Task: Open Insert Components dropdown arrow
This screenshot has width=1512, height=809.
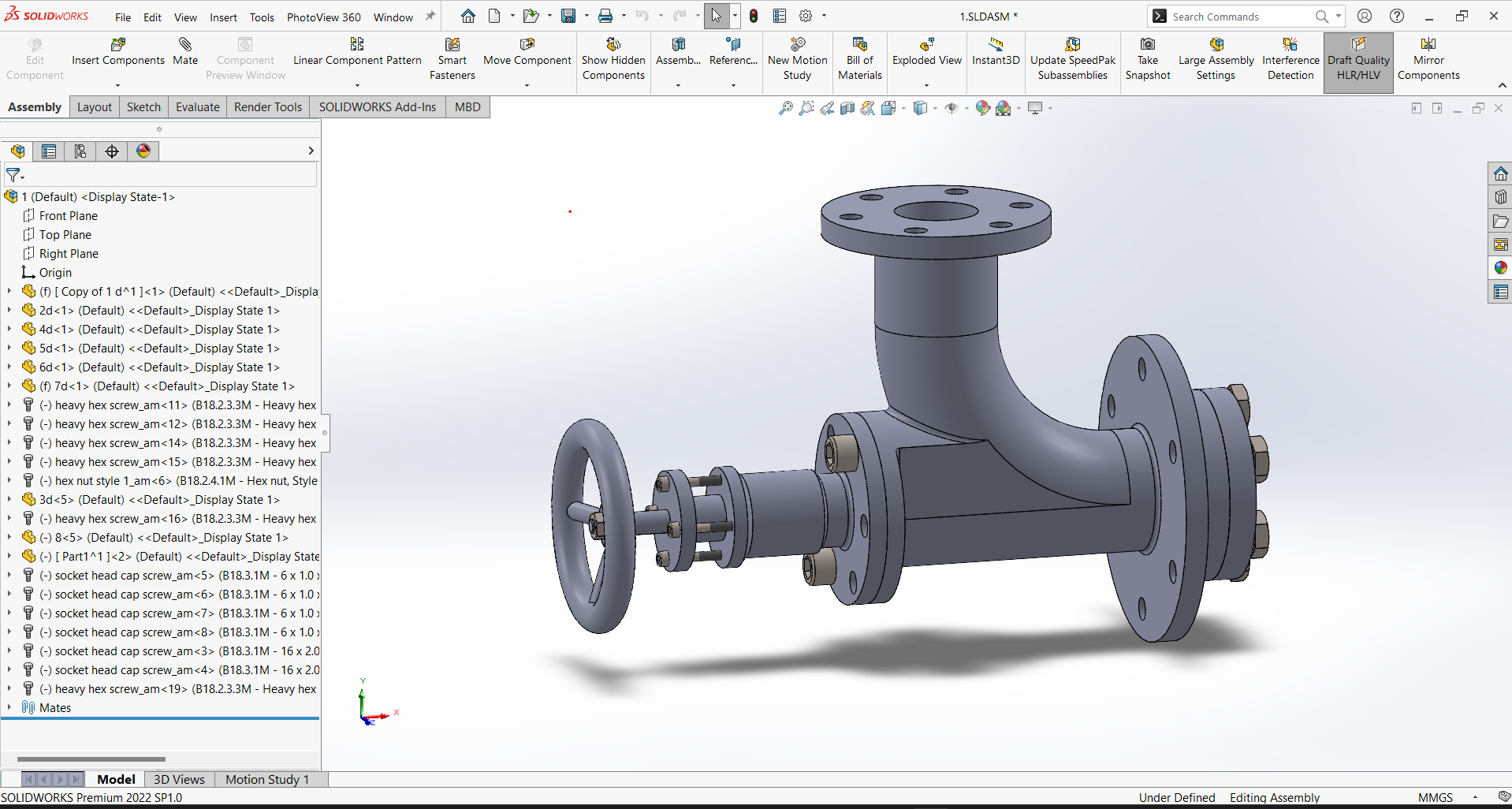Action: [117, 85]
